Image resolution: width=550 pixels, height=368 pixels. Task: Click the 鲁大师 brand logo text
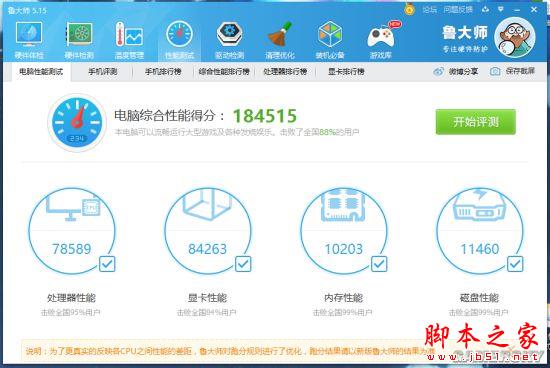[465, 33]
